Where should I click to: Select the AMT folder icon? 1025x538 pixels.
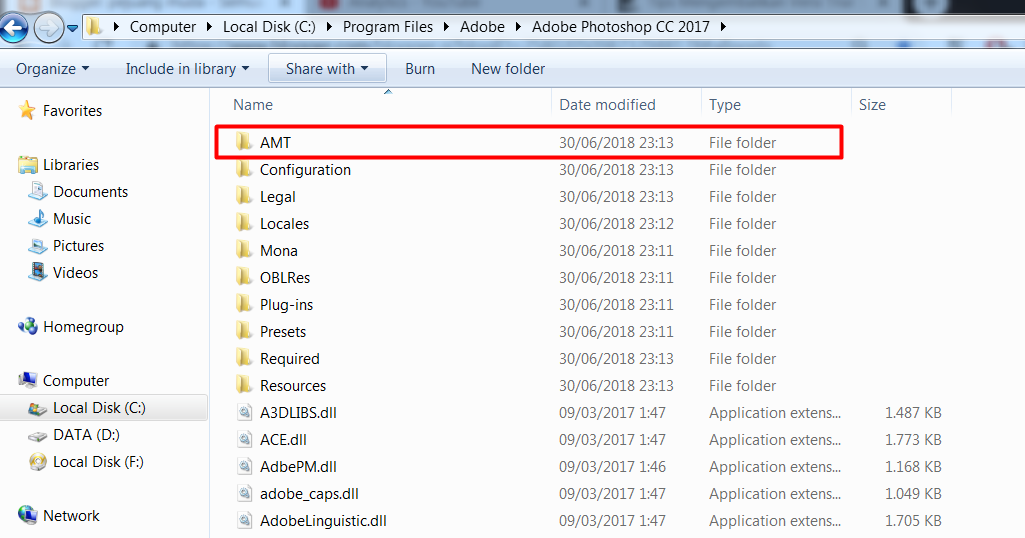tap(244, 141)
